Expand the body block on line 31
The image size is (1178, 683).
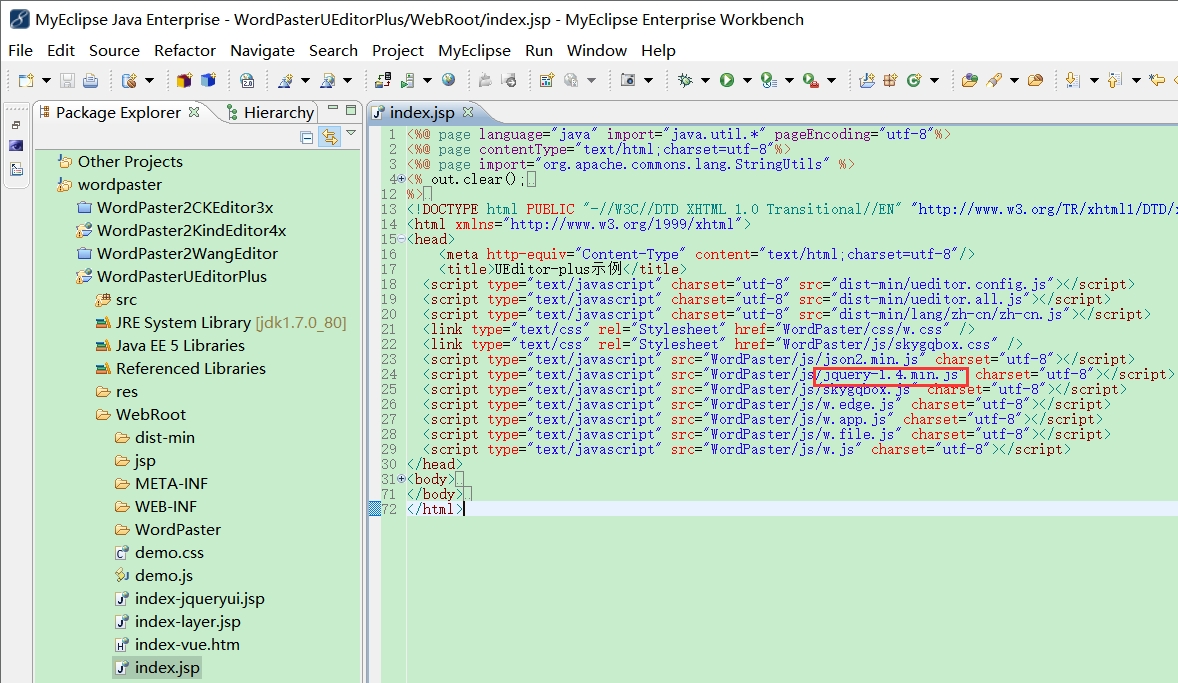[401, 479]
